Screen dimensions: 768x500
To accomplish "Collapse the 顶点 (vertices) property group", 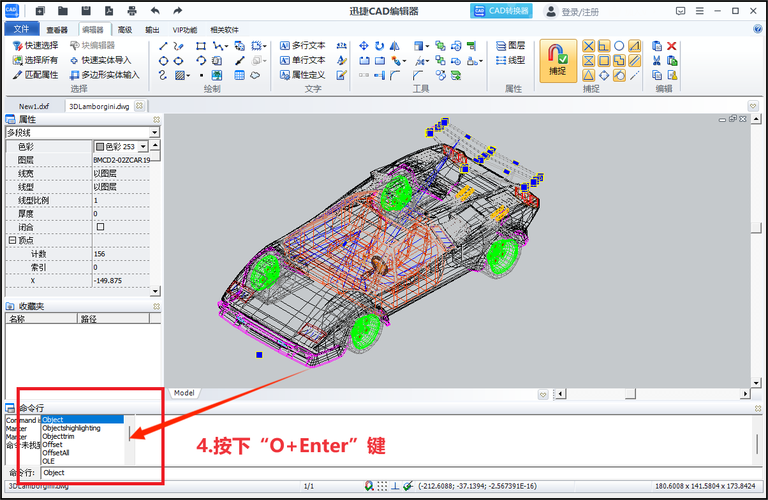I will [12, 241].
